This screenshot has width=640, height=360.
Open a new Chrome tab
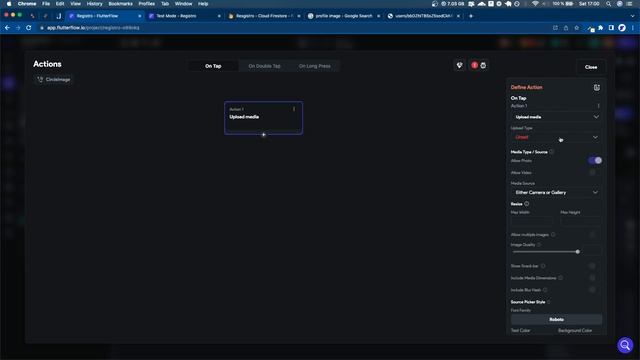click(x=471, y=16)
